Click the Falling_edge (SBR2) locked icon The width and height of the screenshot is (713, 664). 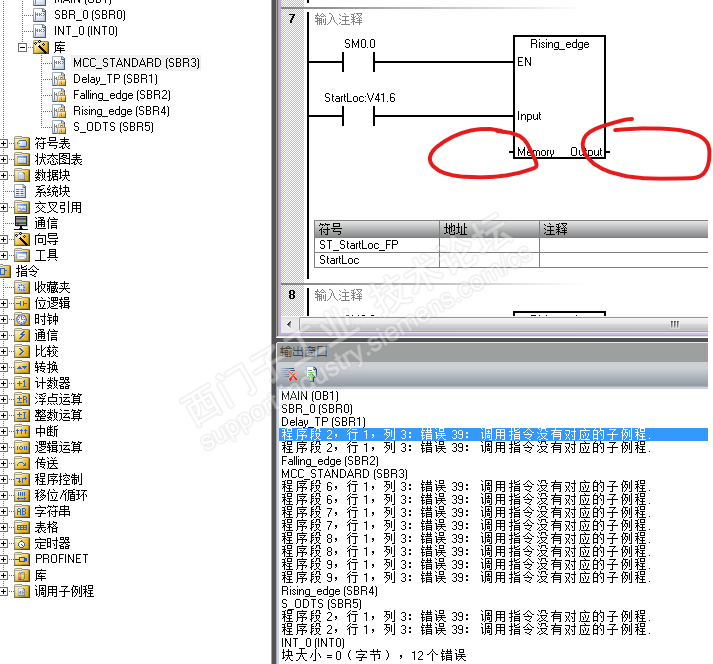[59, 95]
